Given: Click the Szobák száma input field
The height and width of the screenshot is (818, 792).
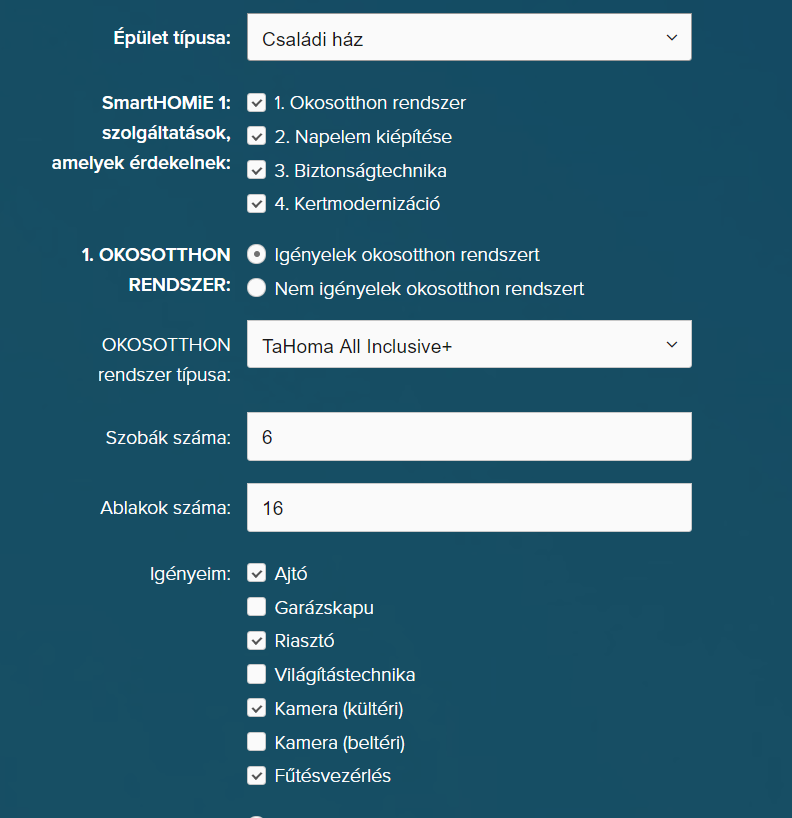Looking at the screenshot, I should coord(468,437).
